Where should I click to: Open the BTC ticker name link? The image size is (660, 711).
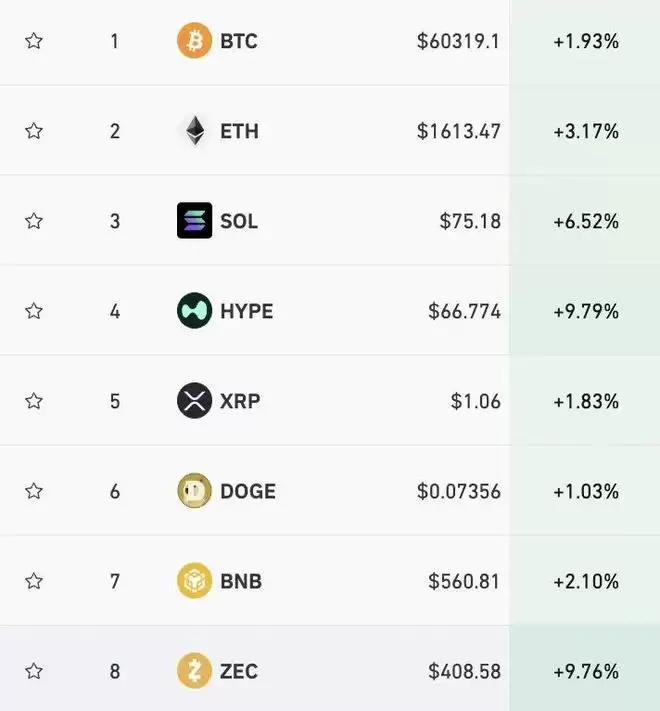pos(239,41)
